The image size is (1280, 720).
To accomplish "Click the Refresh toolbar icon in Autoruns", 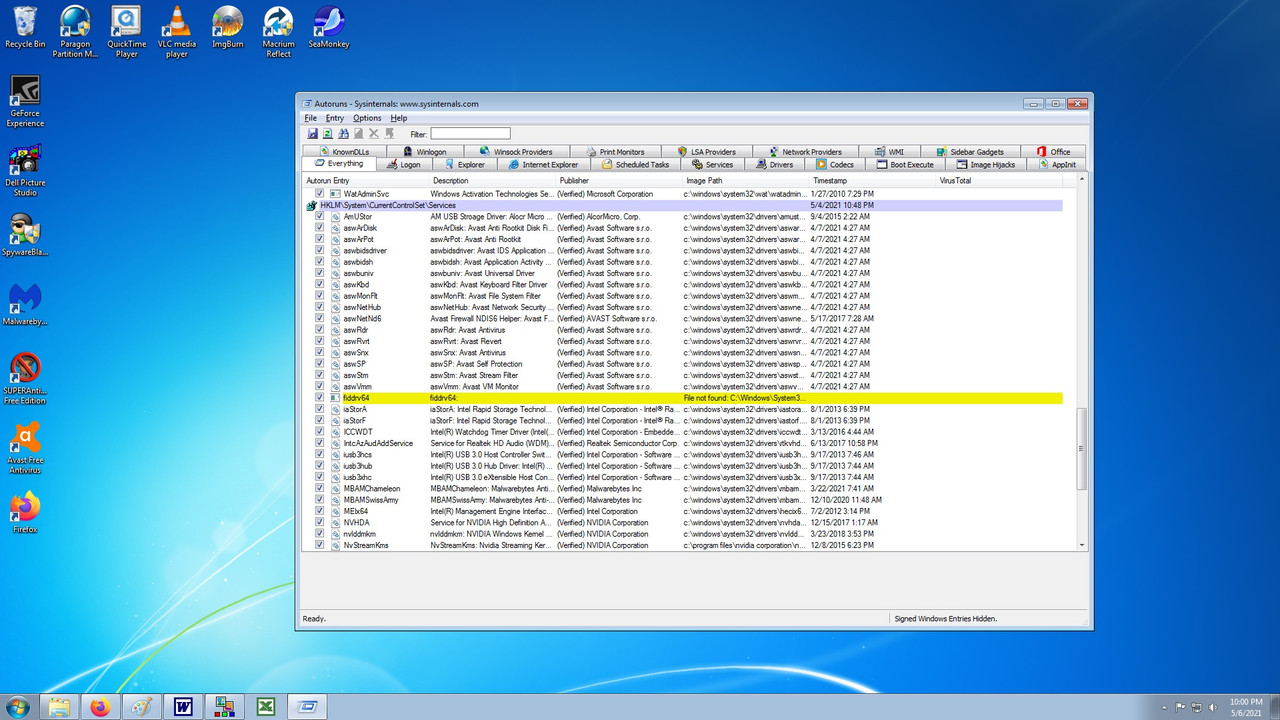I will (x=327, y=133).
